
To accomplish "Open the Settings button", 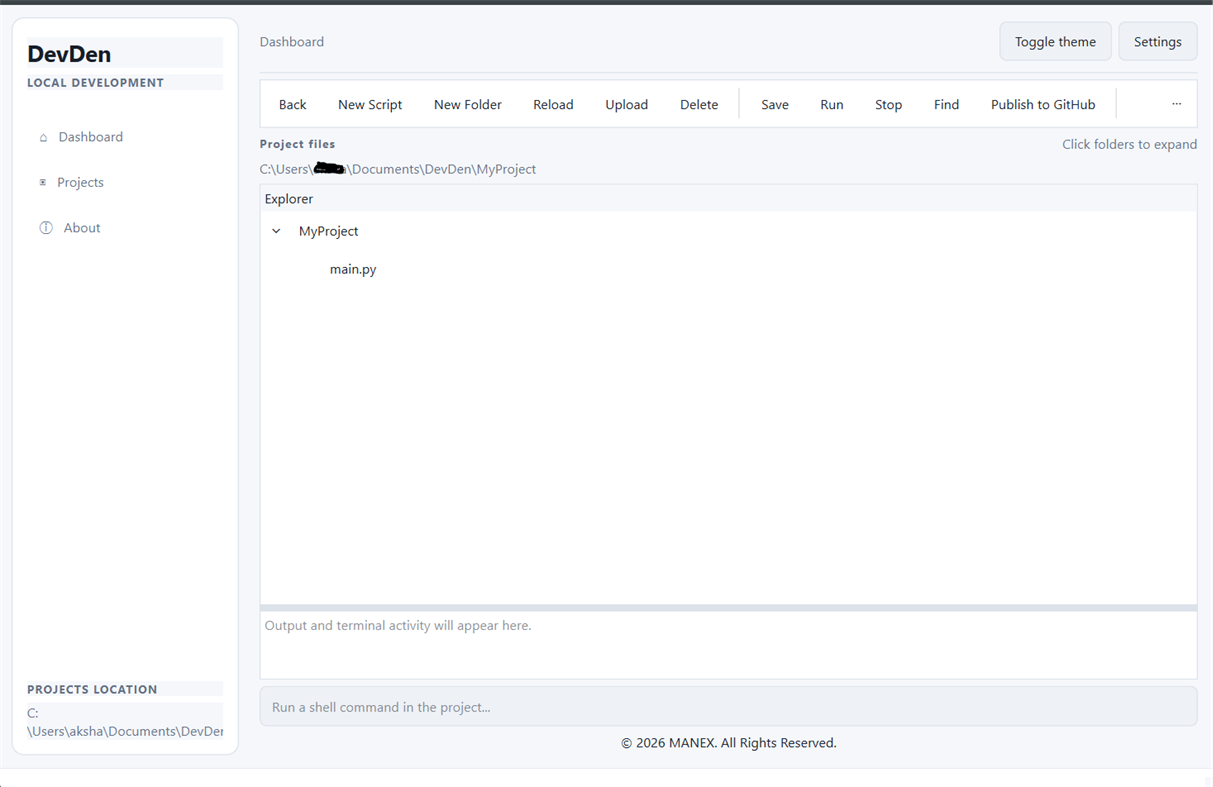I will click(1158, 42).
